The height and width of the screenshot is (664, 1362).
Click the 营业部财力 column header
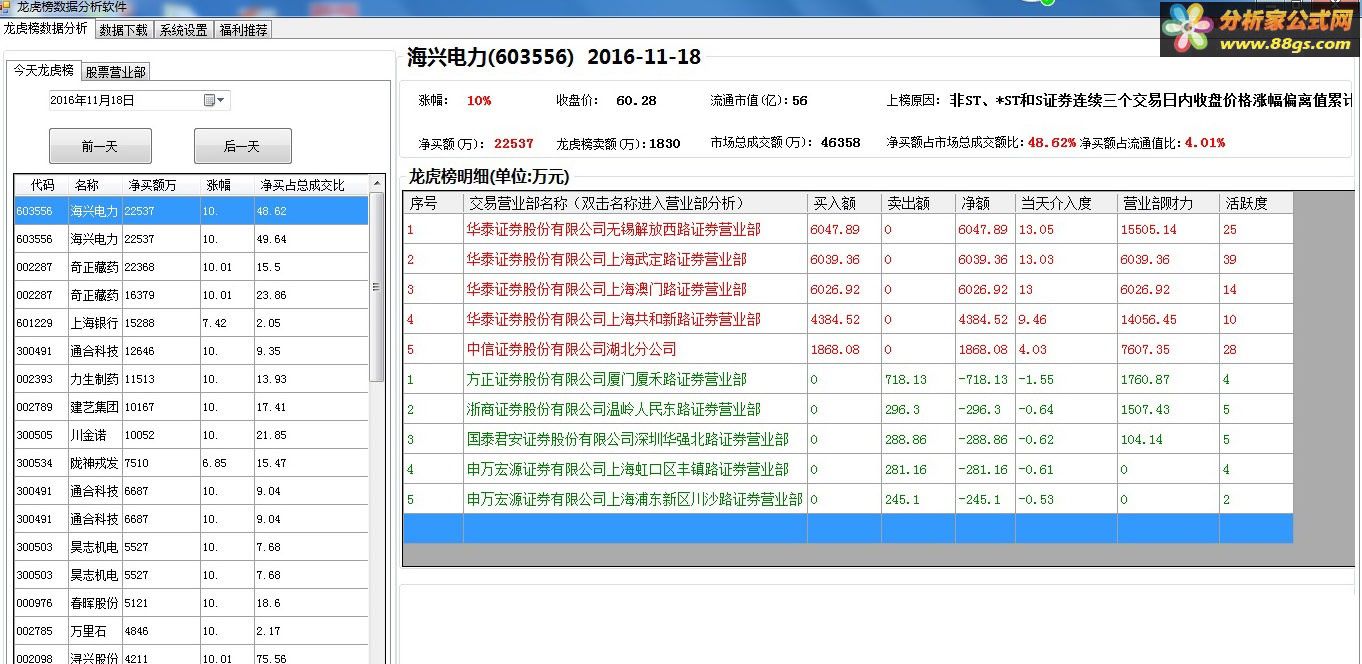coord(1168,203)
